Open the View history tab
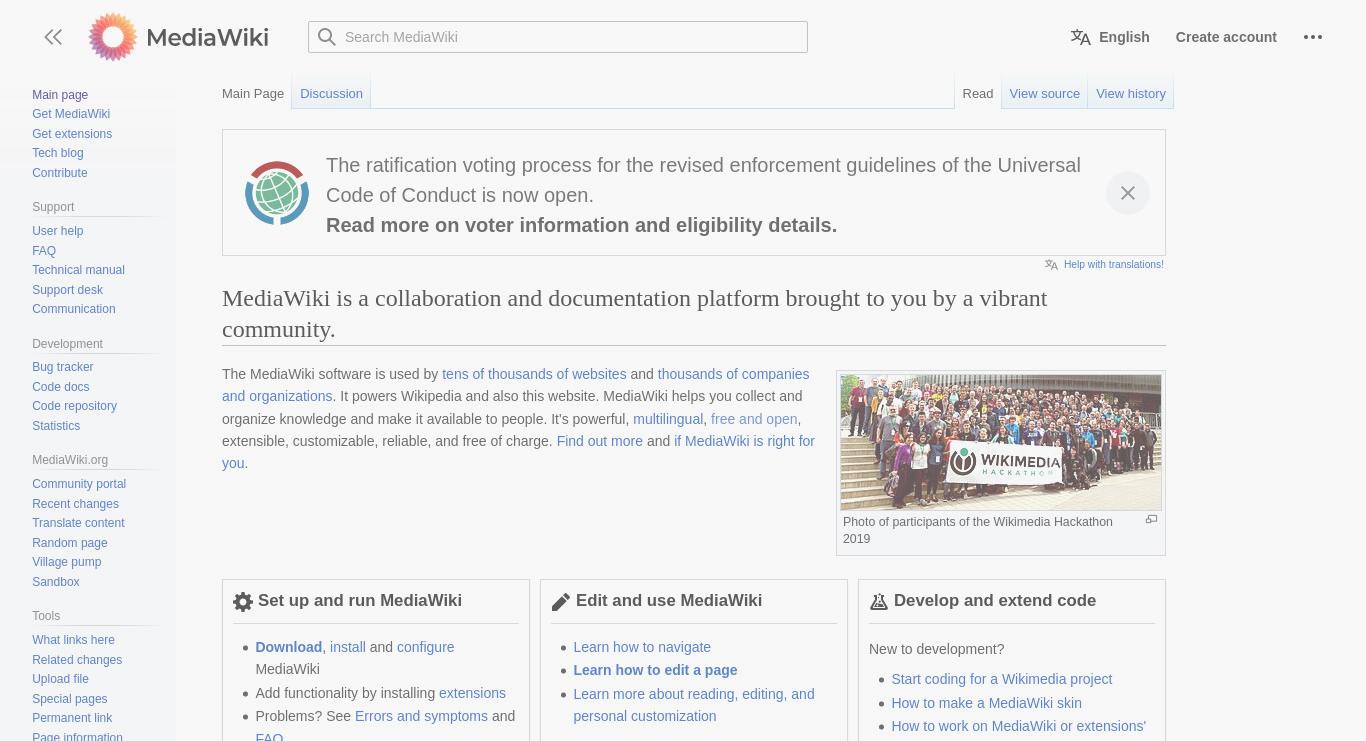This screenshot has width=1366, height=741. point(1131,93)
